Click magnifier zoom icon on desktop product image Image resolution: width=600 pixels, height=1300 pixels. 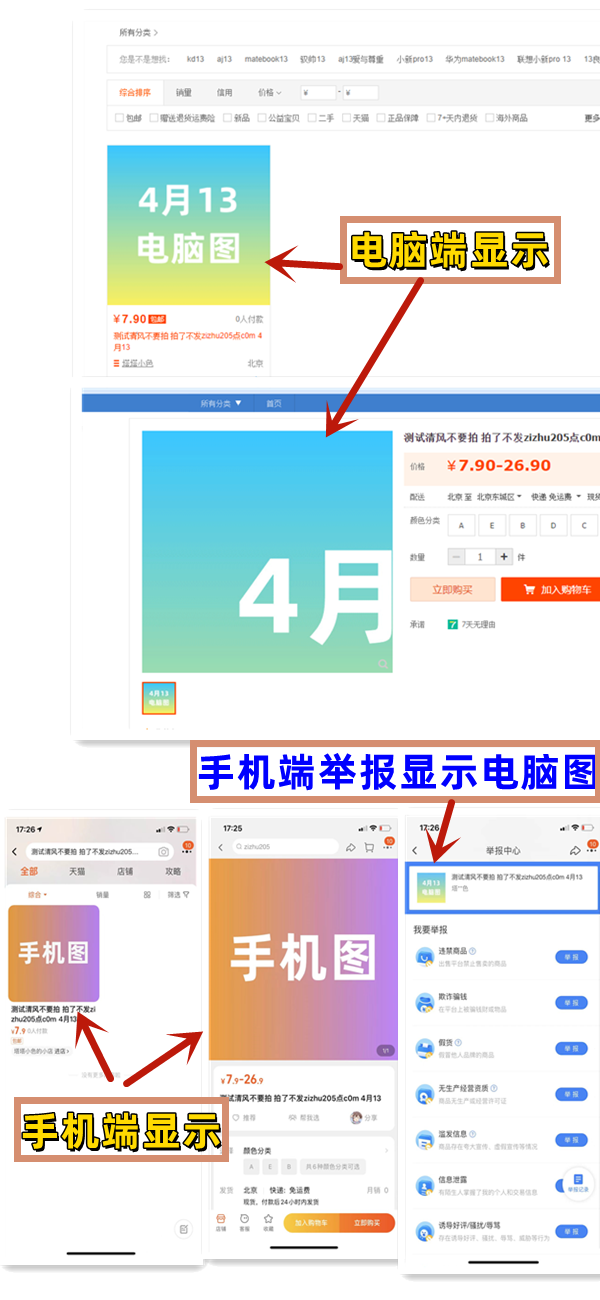tap(382, 663)
